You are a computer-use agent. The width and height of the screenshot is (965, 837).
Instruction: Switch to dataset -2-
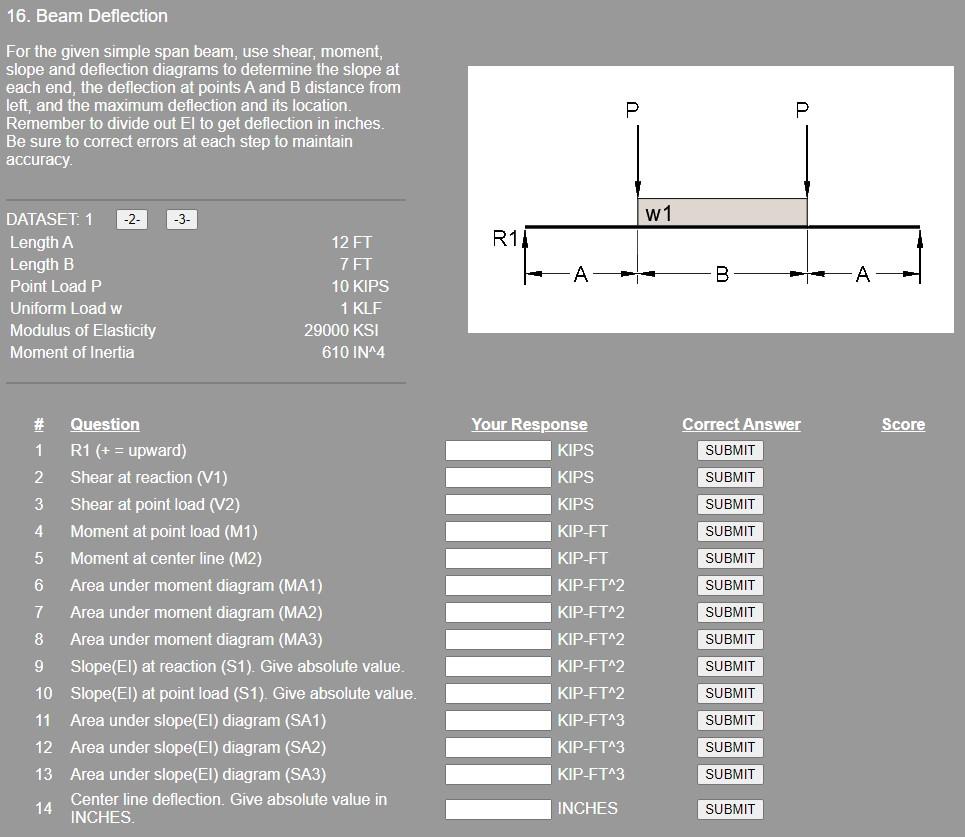tap(129, 219)
